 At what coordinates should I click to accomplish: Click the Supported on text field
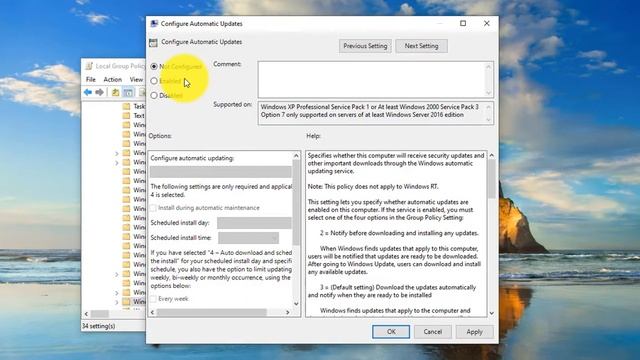tap(371, 113)
